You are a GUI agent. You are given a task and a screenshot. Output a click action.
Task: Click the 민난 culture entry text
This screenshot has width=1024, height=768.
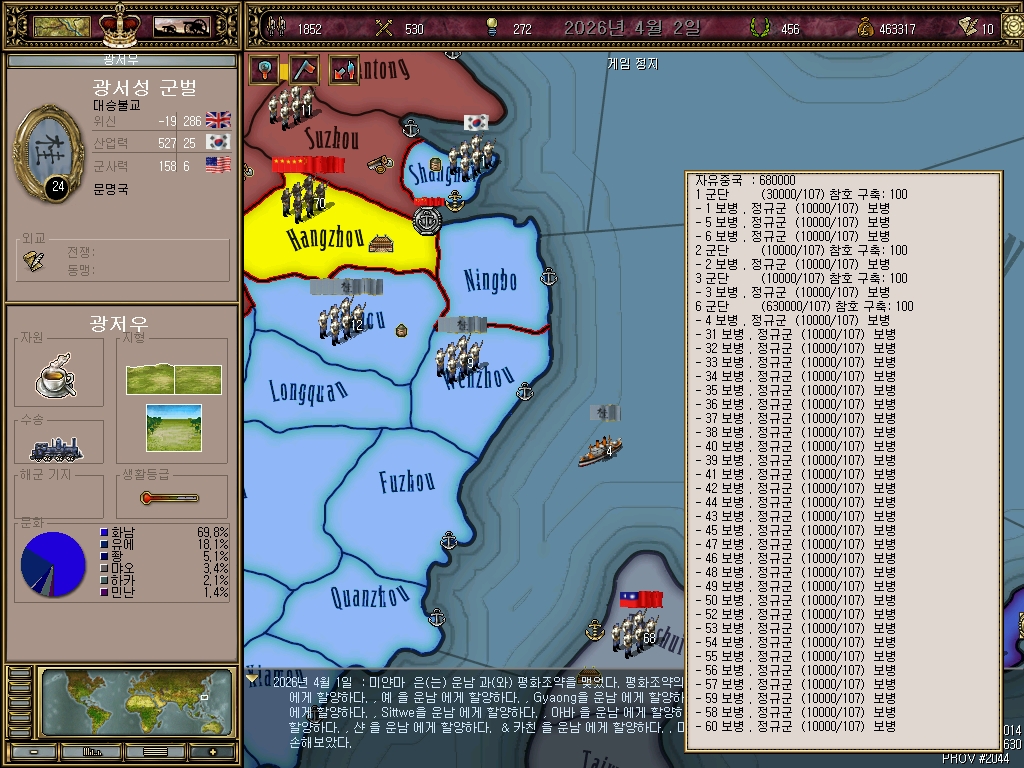point(123,592)
